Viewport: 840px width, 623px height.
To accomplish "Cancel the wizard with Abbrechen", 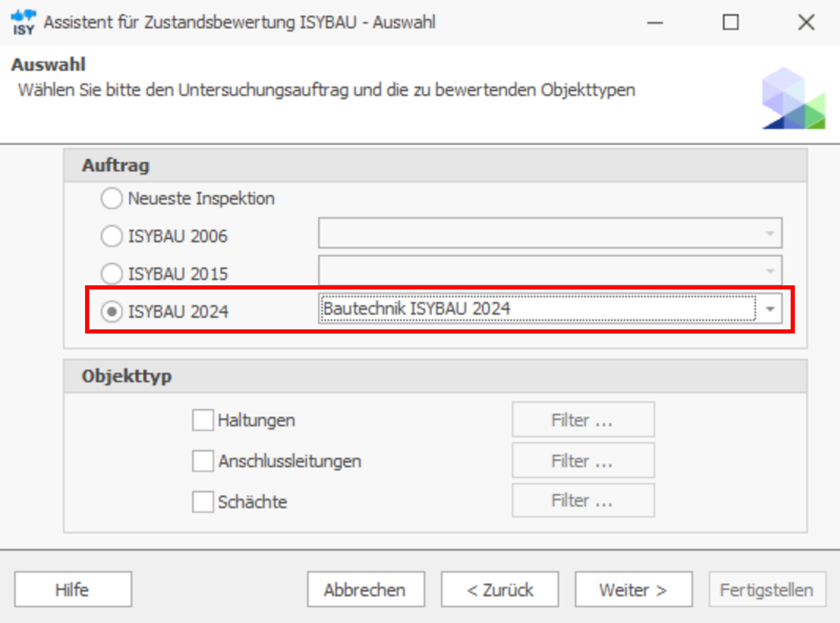I will coord(365,590).
